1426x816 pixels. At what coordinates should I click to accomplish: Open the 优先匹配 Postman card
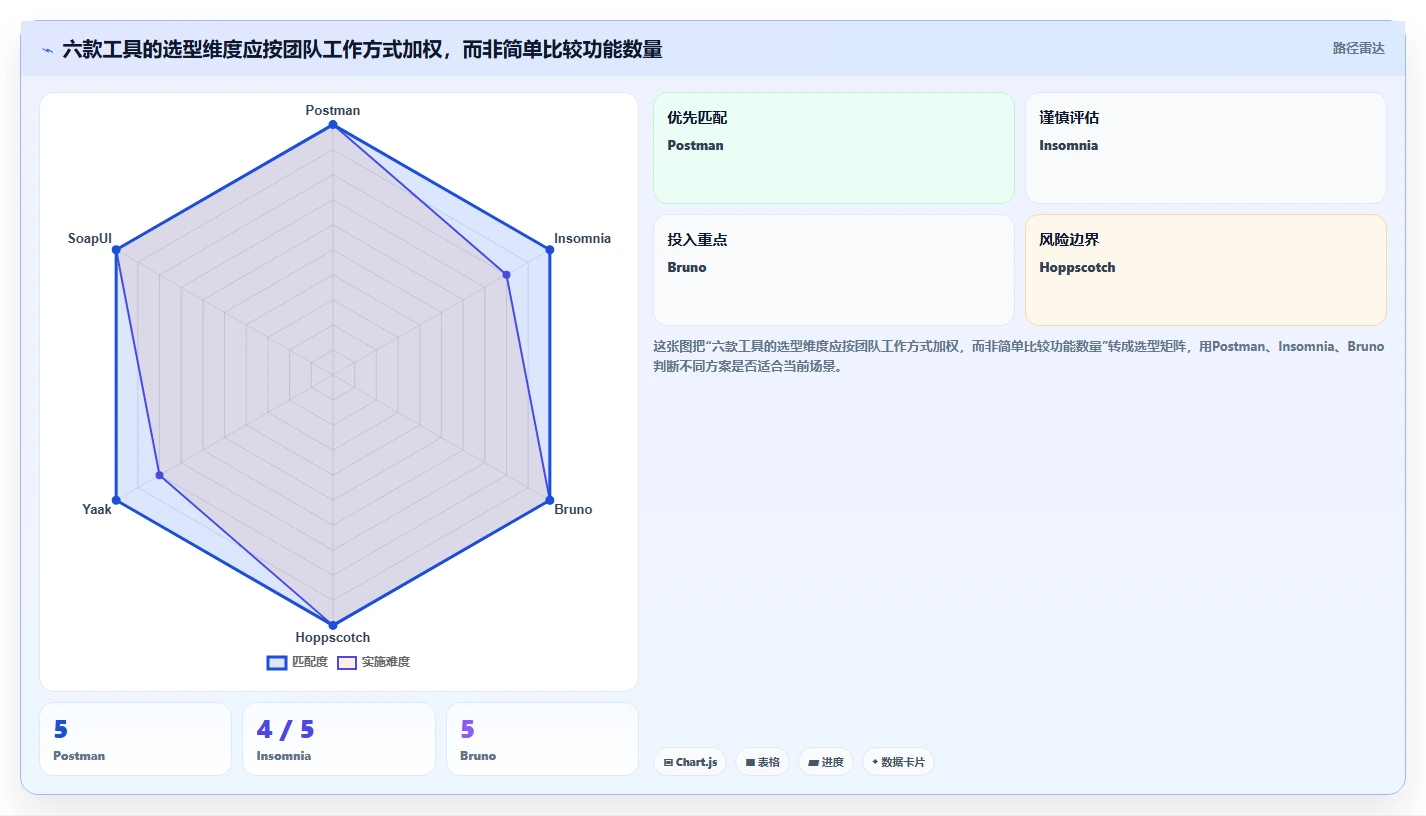834,148
